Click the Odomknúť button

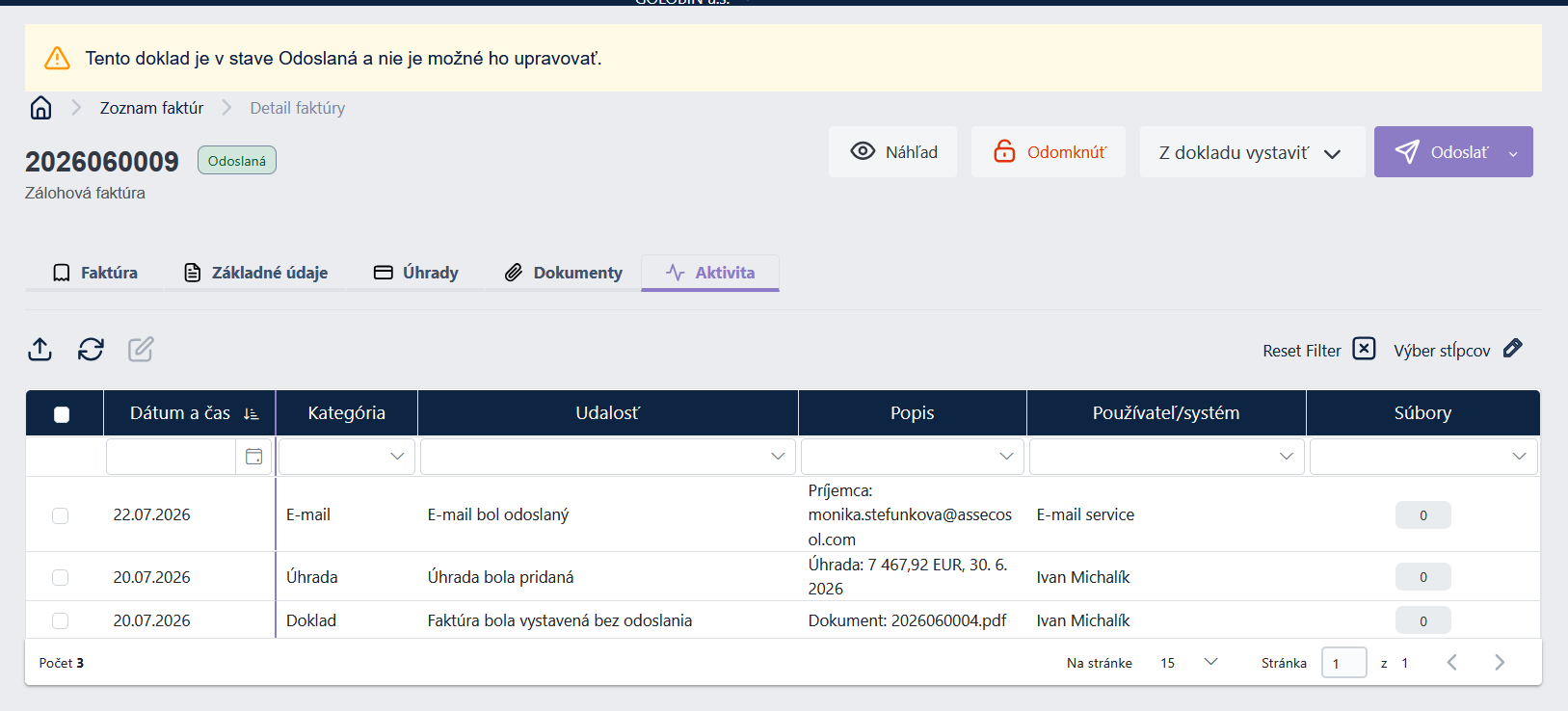click(x=1049, y=152)
